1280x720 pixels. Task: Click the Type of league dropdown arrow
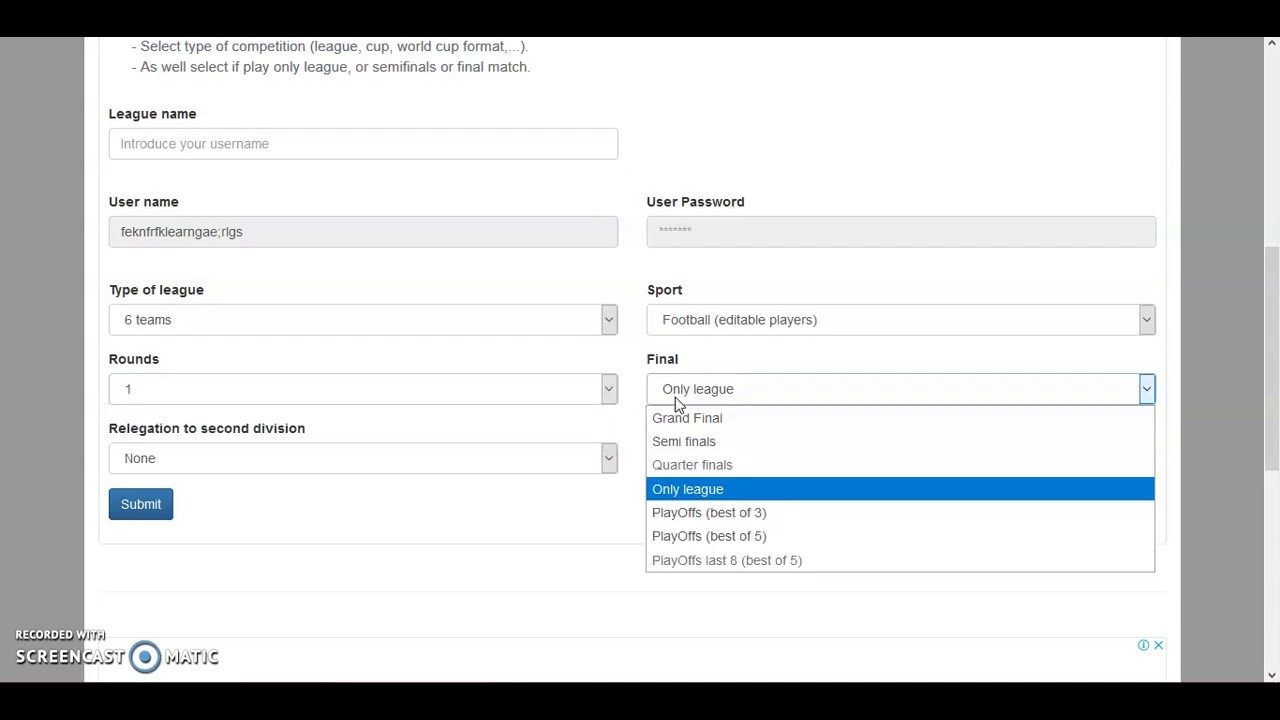point(608,320)
